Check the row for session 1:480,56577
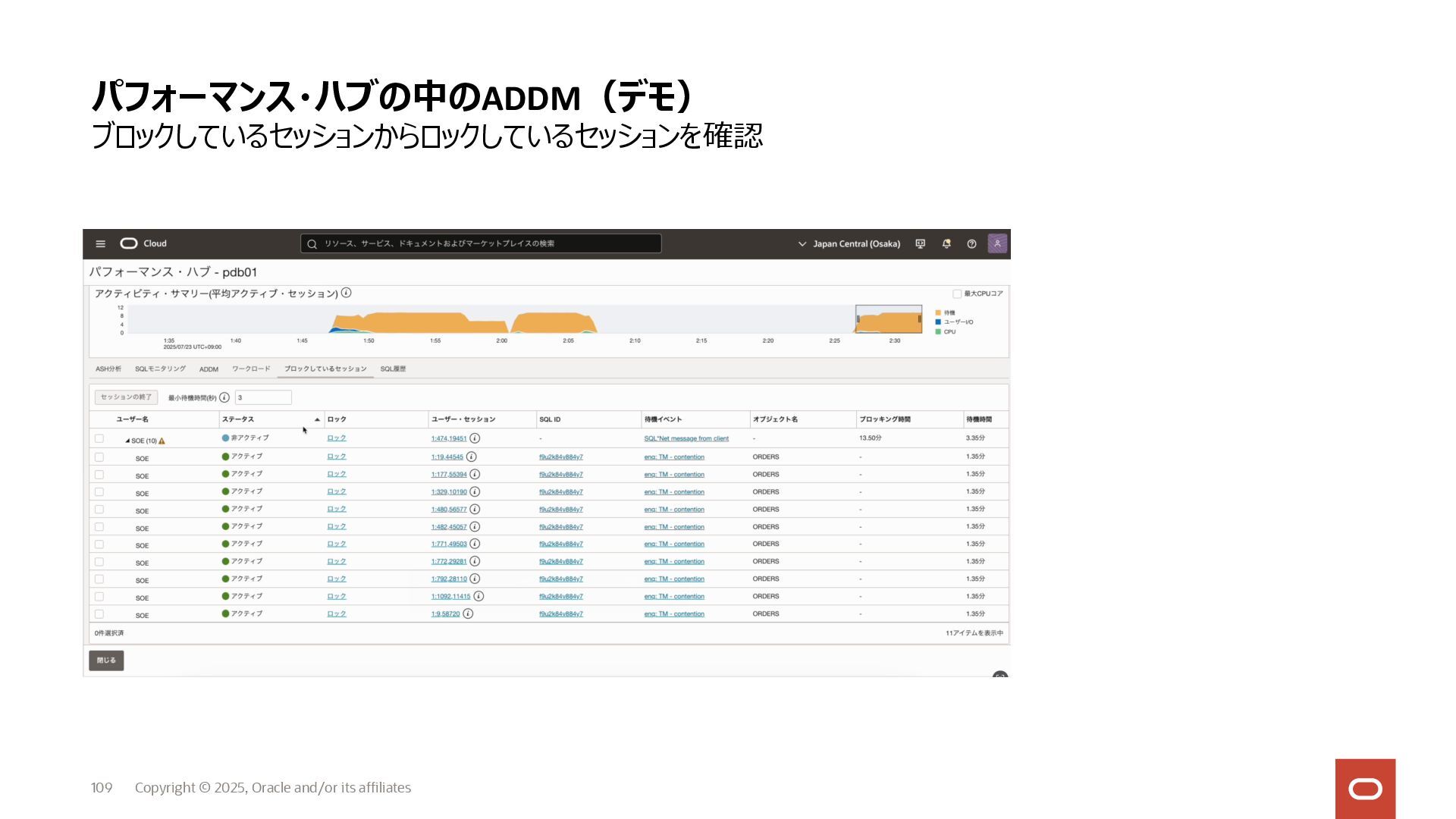This screenshot has height=819, width=1456. 99,510
